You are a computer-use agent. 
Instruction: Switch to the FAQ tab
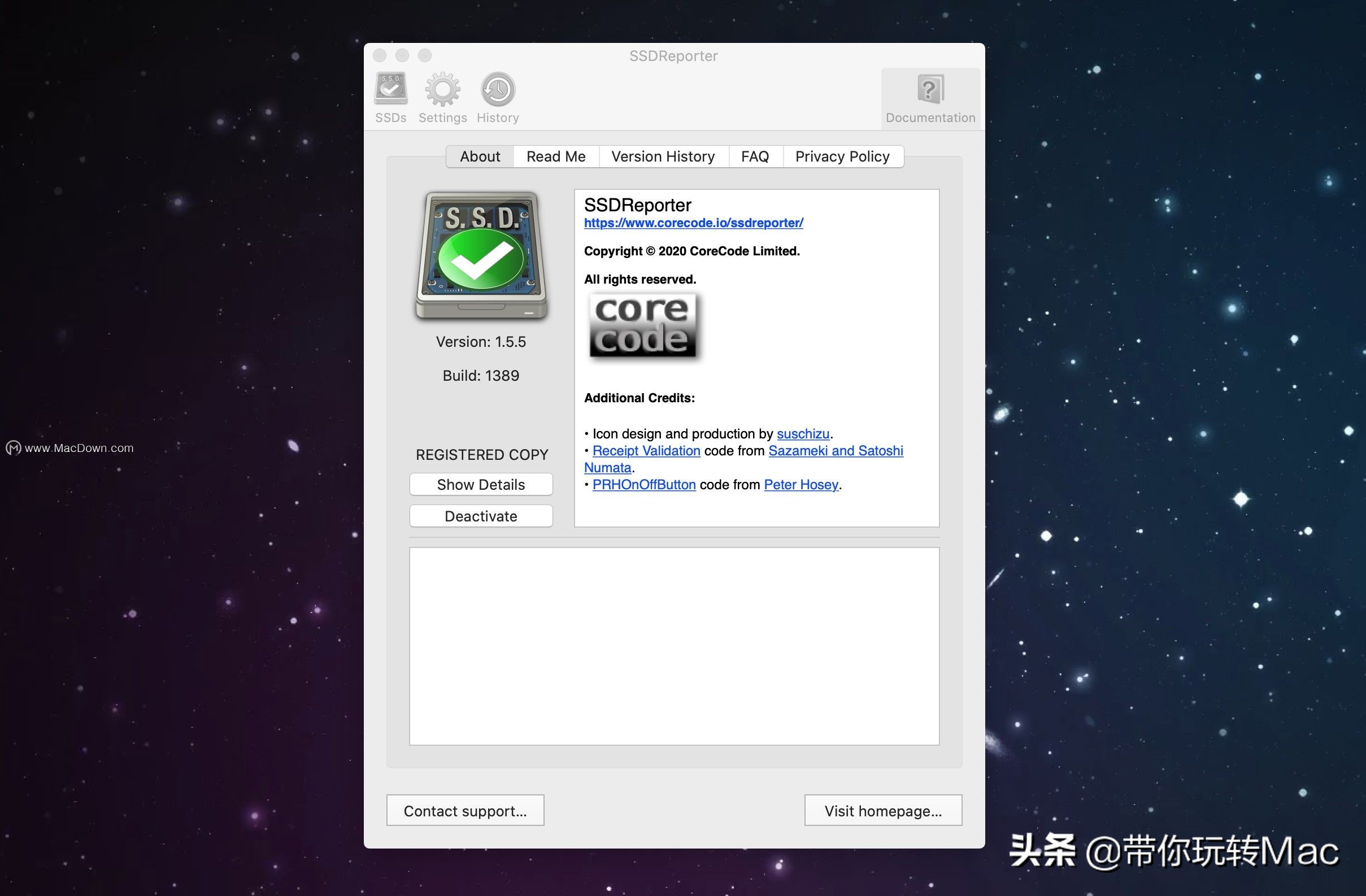click(x=755, y=156)
